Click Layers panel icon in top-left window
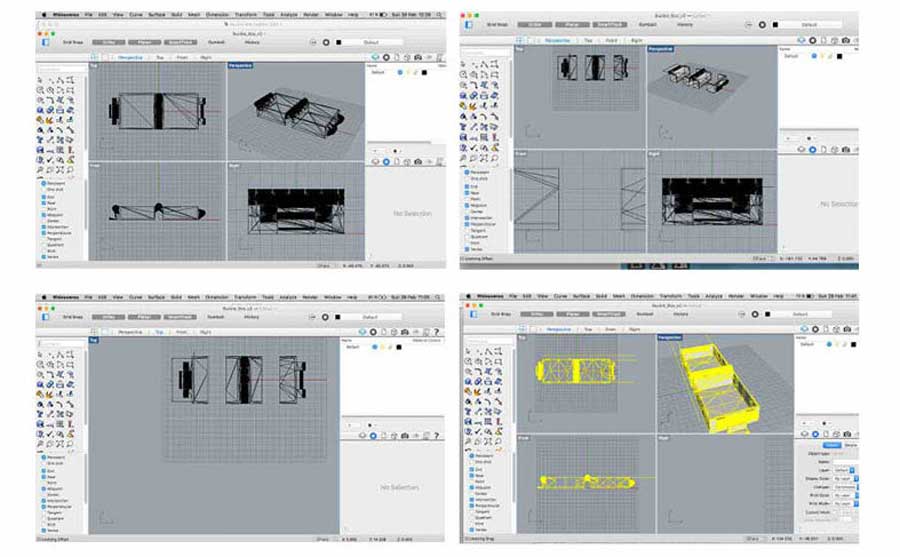 (x=375, y=57)
